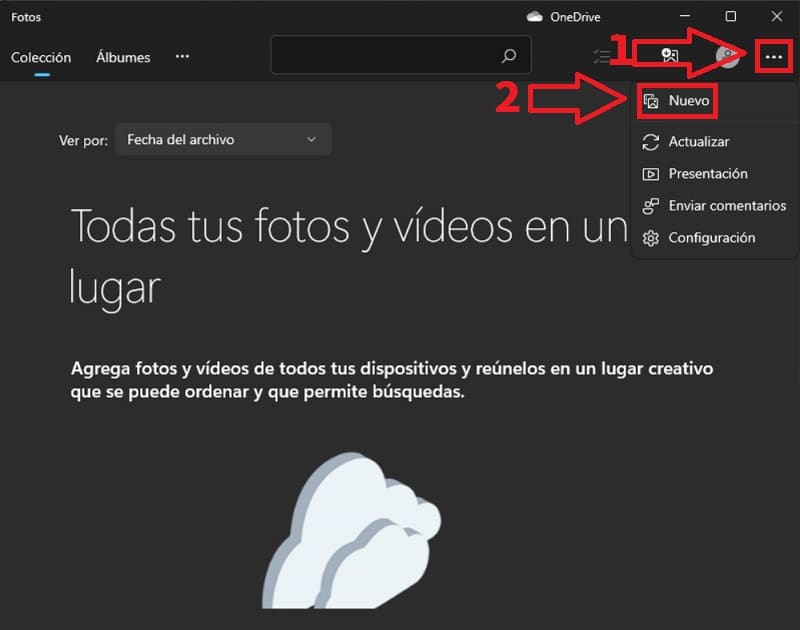The image size is (800, 630).
Task: Click the Nuevo menu item icon
Action: coord(651,101)
